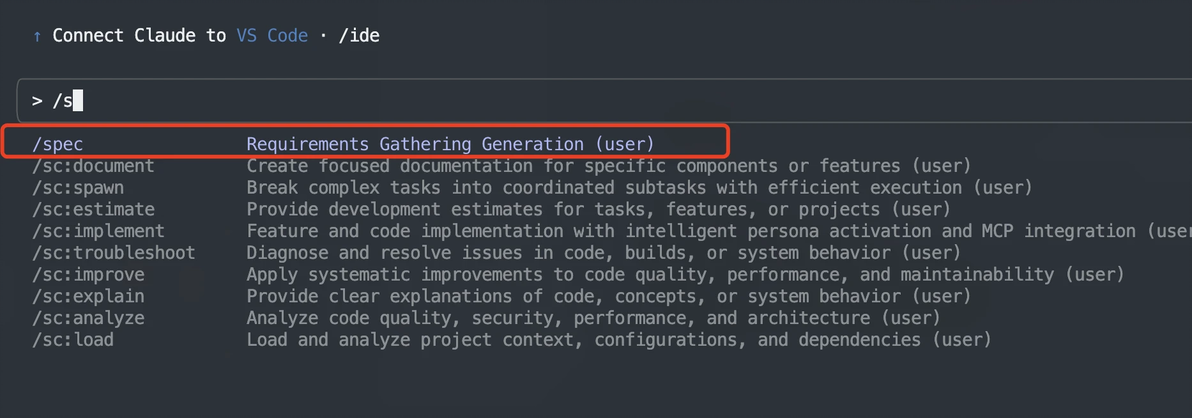Choose the /sc:troubleshoot command
The image size is (1192, 418).
[113, 253]
